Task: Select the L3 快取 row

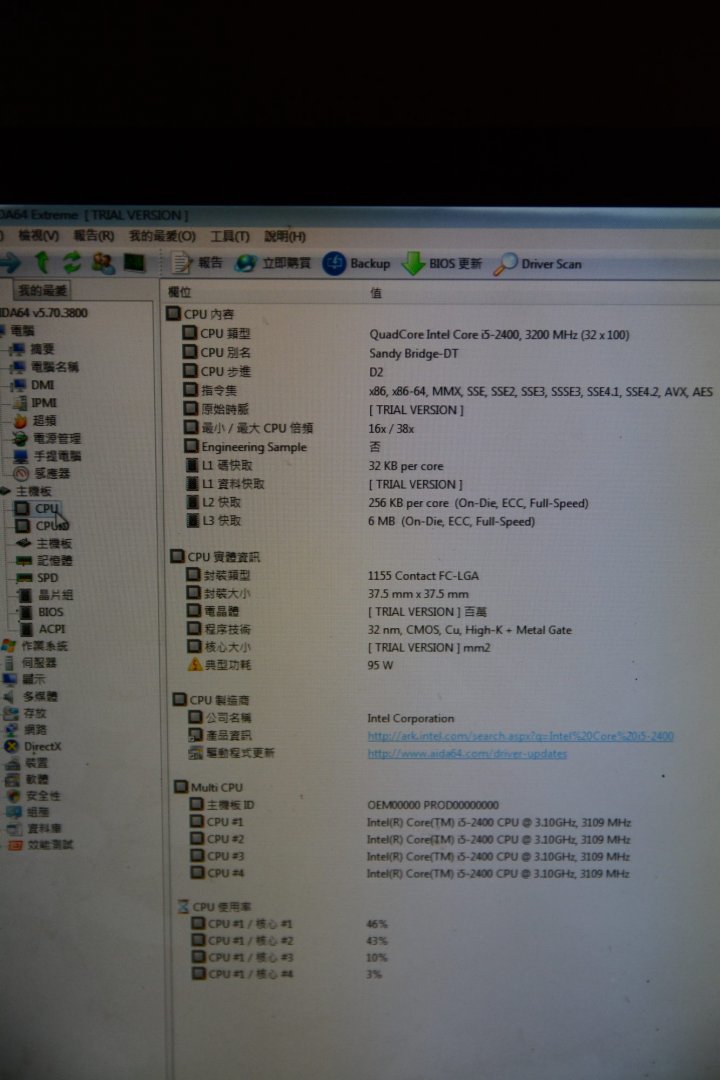Action: [x=361, y=521]
